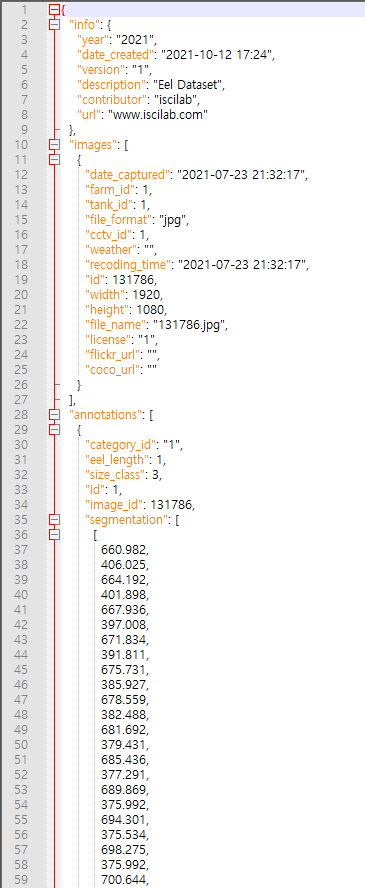Image resolution: width=365 pixels, height=888 pixels.
Task: Collapse the root brace fold on line 1
Action: (54, 10)
